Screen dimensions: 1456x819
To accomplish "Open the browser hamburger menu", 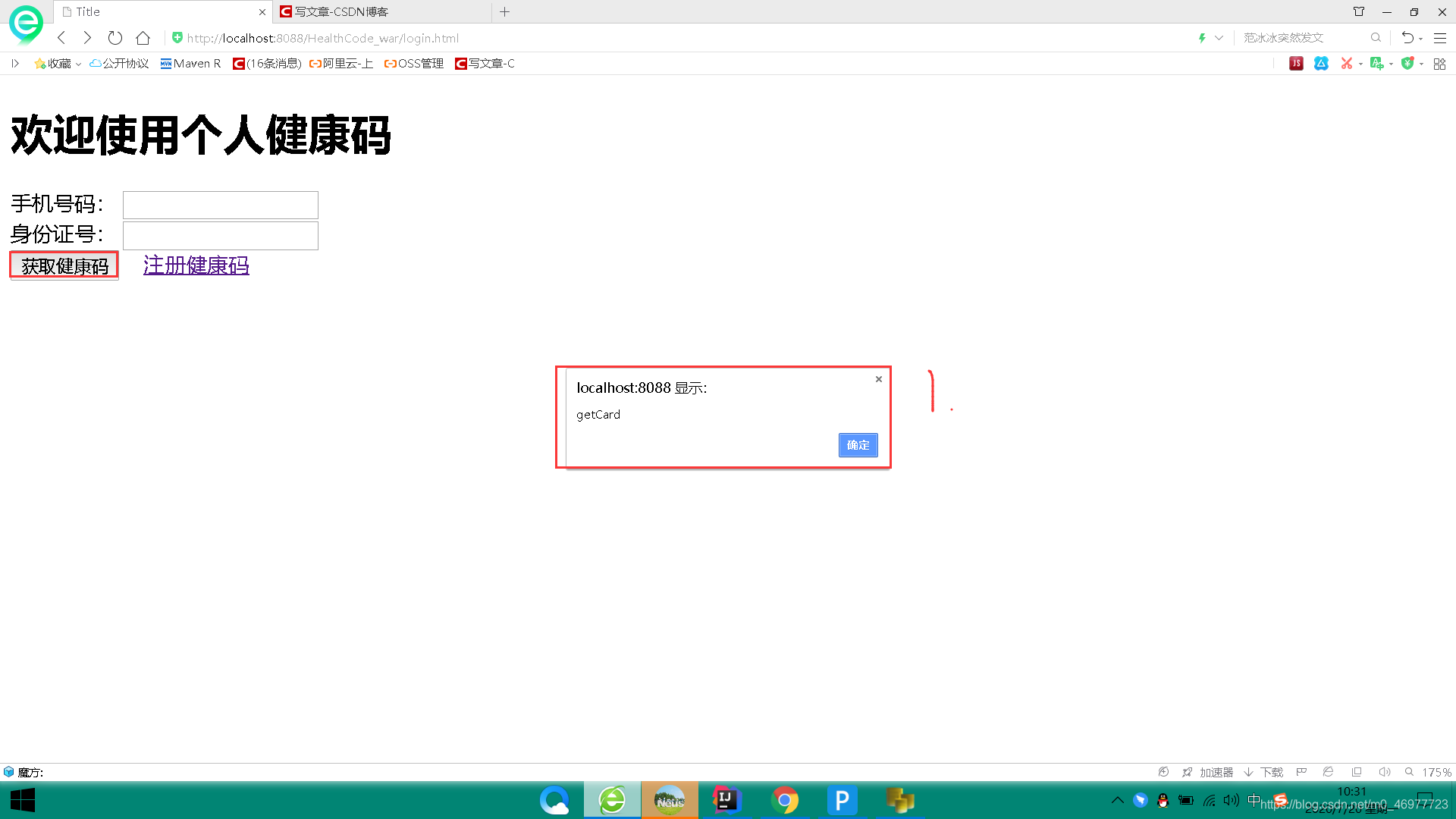I will click(1440, 38).
